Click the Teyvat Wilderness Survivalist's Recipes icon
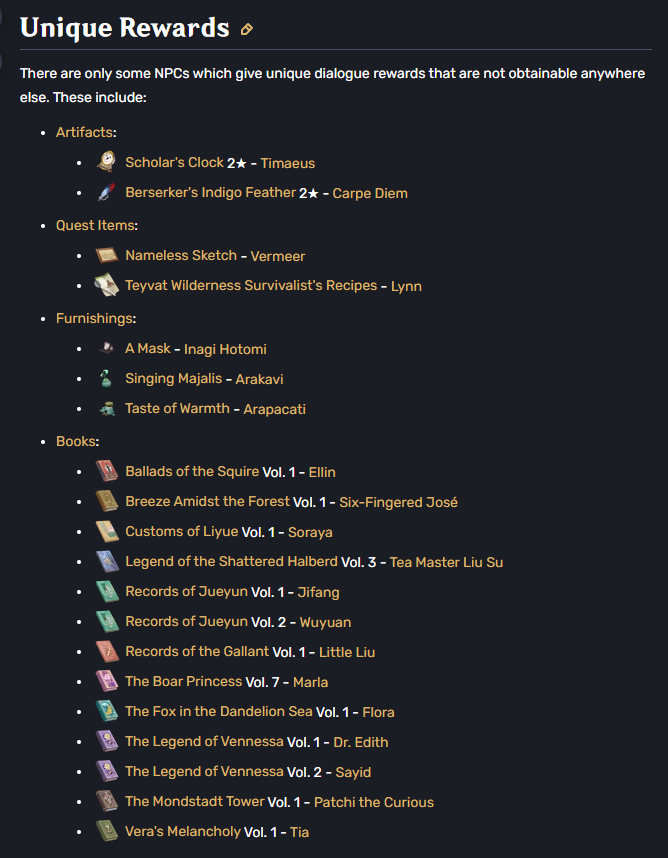The height and width of the screenshot is (858, 668). (107, 285)
